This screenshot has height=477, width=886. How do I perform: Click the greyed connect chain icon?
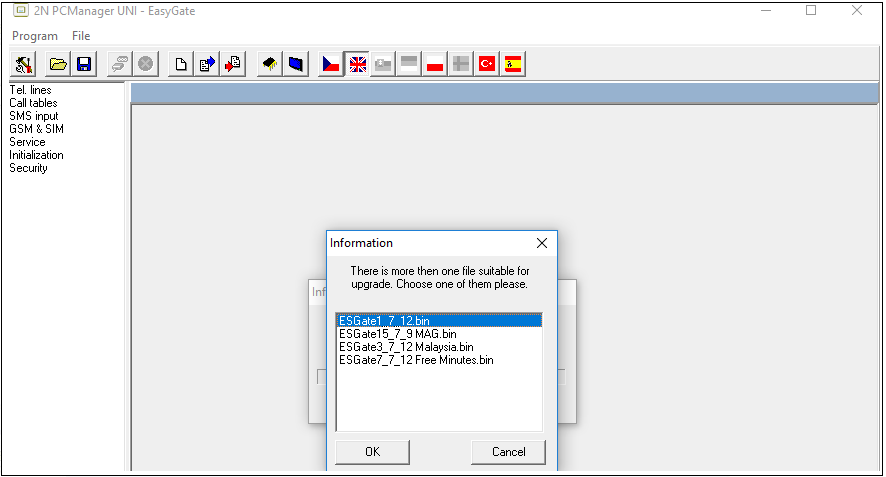pos(119,64)
